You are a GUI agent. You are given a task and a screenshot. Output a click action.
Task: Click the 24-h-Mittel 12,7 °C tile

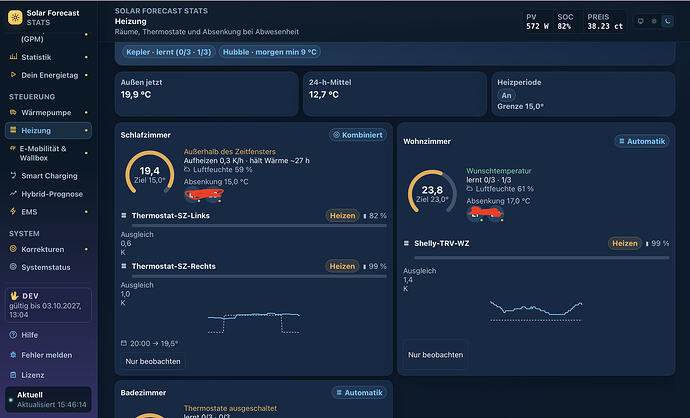[x=395, y=94]
